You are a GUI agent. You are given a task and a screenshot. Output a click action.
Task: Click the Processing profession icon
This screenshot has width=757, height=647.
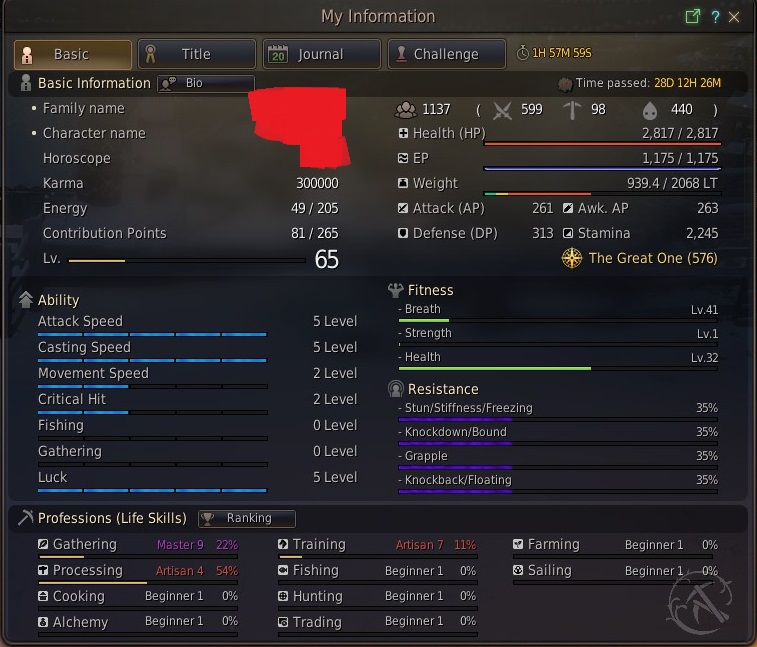click(43, 570)
